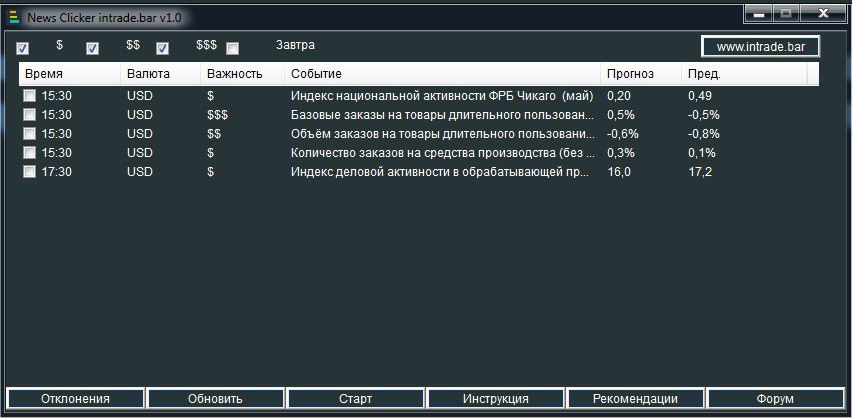Check the Chicago Fed index event row checkbox
This screenshot has width=852, height=418.
tap(30, 96)
